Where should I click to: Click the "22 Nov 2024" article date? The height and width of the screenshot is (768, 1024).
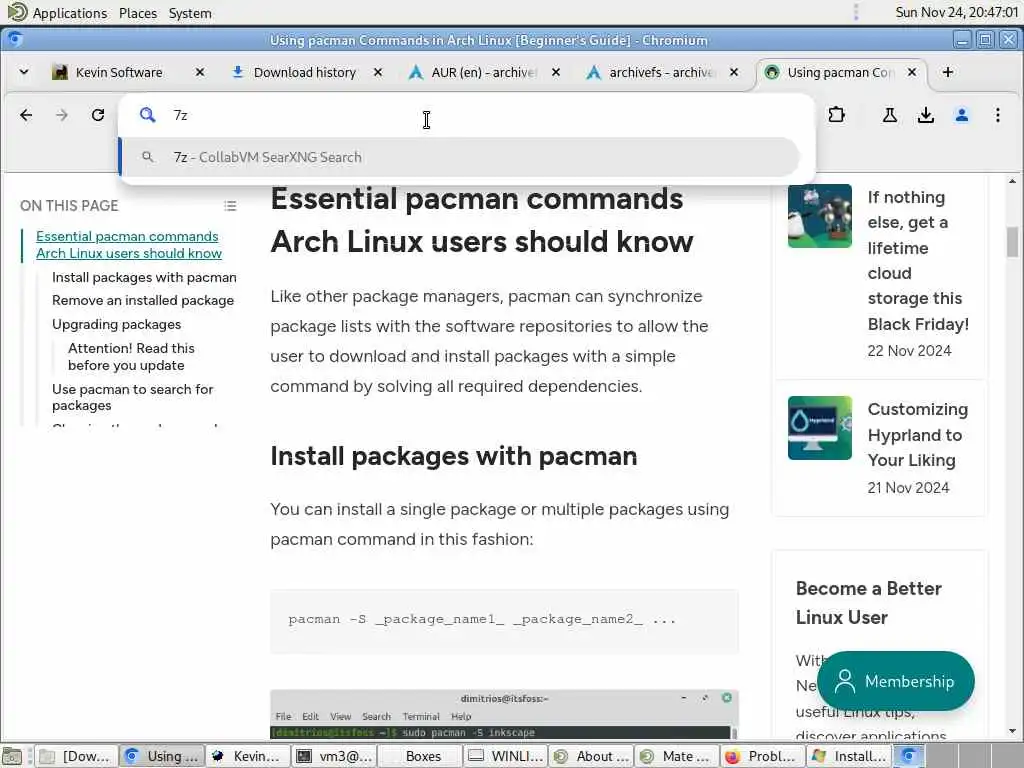[x=909, y=351]
